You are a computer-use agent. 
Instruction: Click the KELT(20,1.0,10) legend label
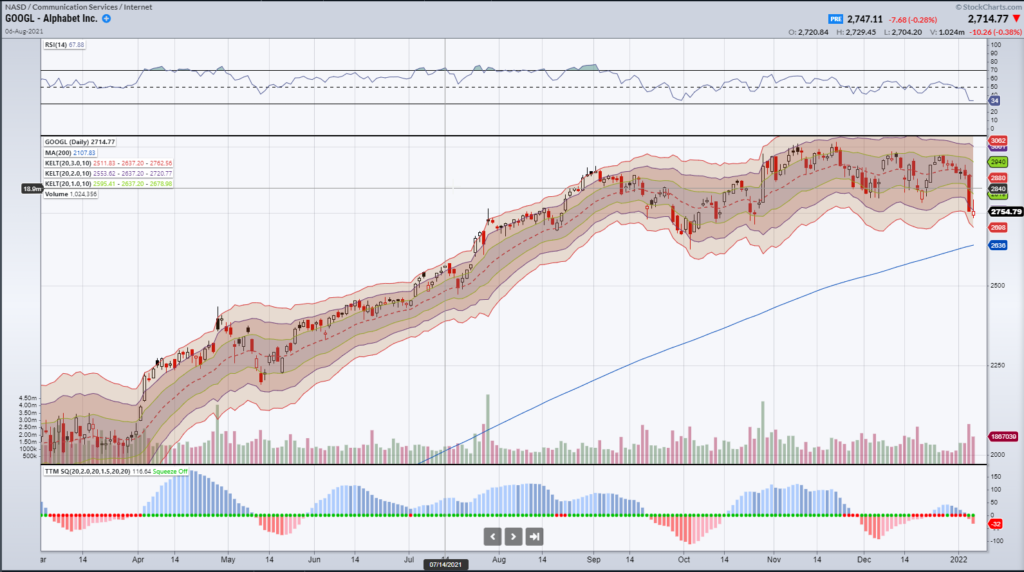click(x=108, y=184)
